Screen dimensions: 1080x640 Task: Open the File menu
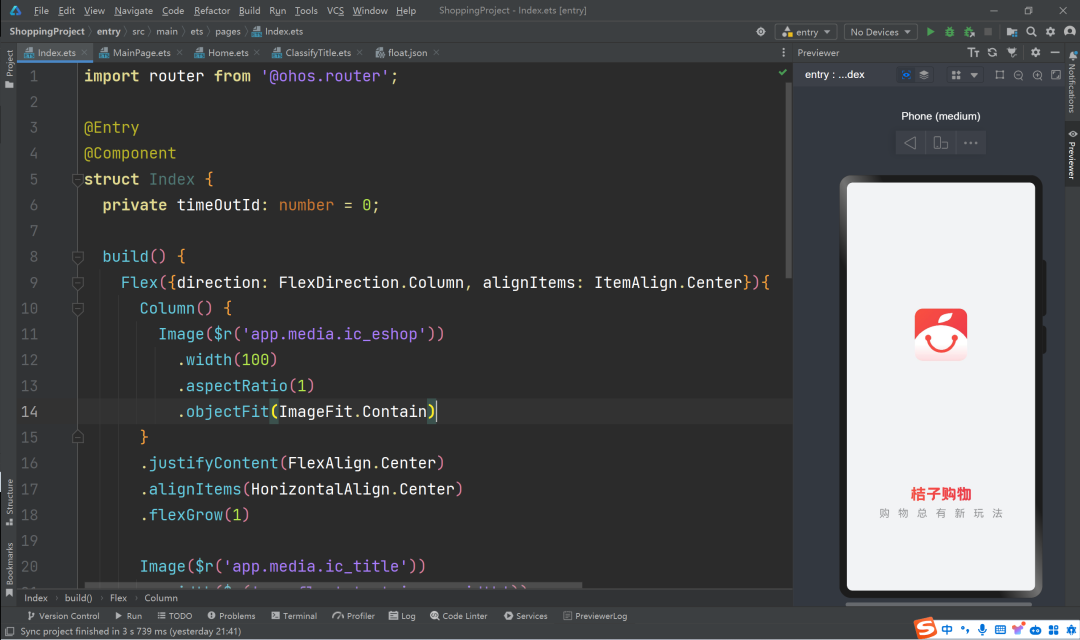point(41,10)
